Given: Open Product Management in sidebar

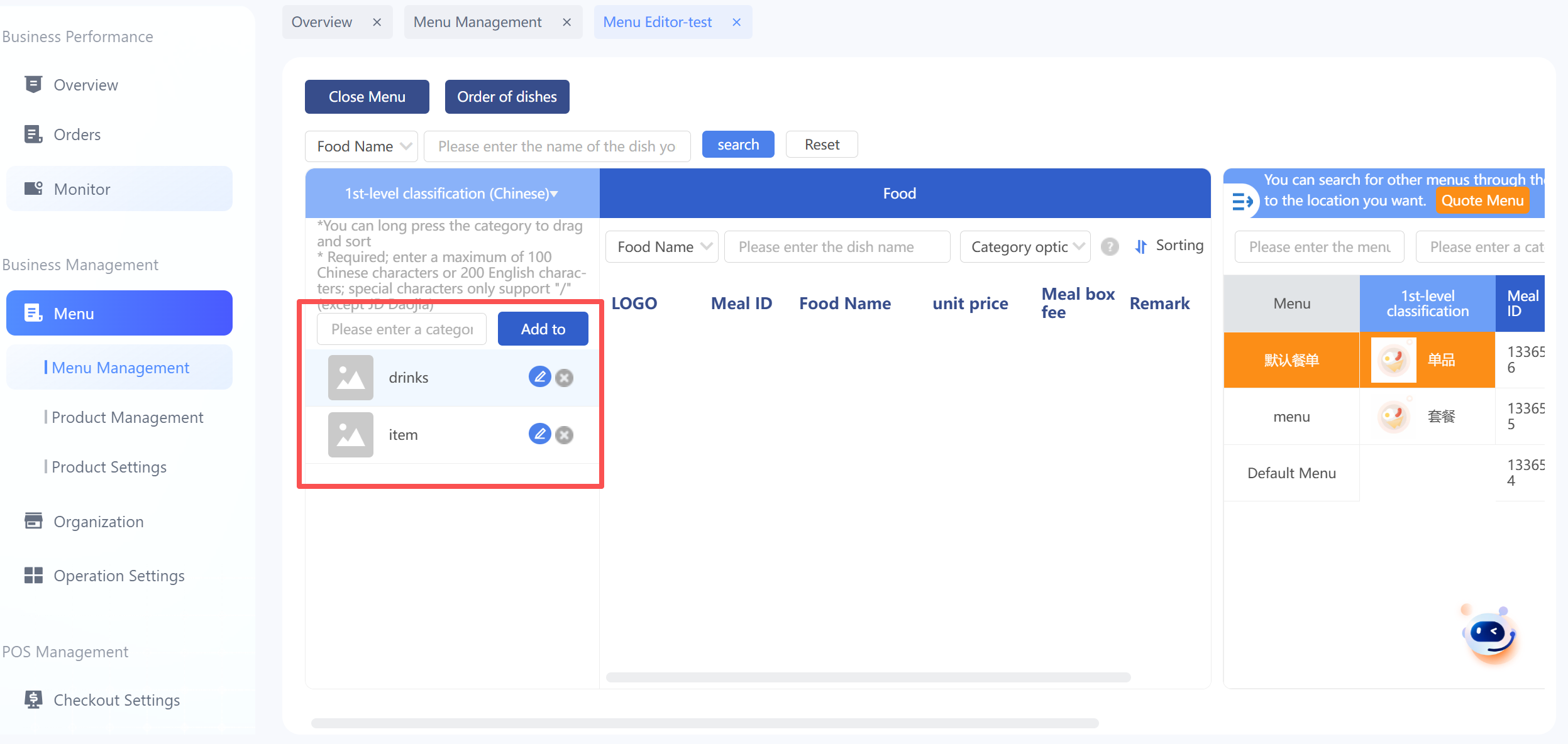Looking at the screenshot, I should pos(127,417).
